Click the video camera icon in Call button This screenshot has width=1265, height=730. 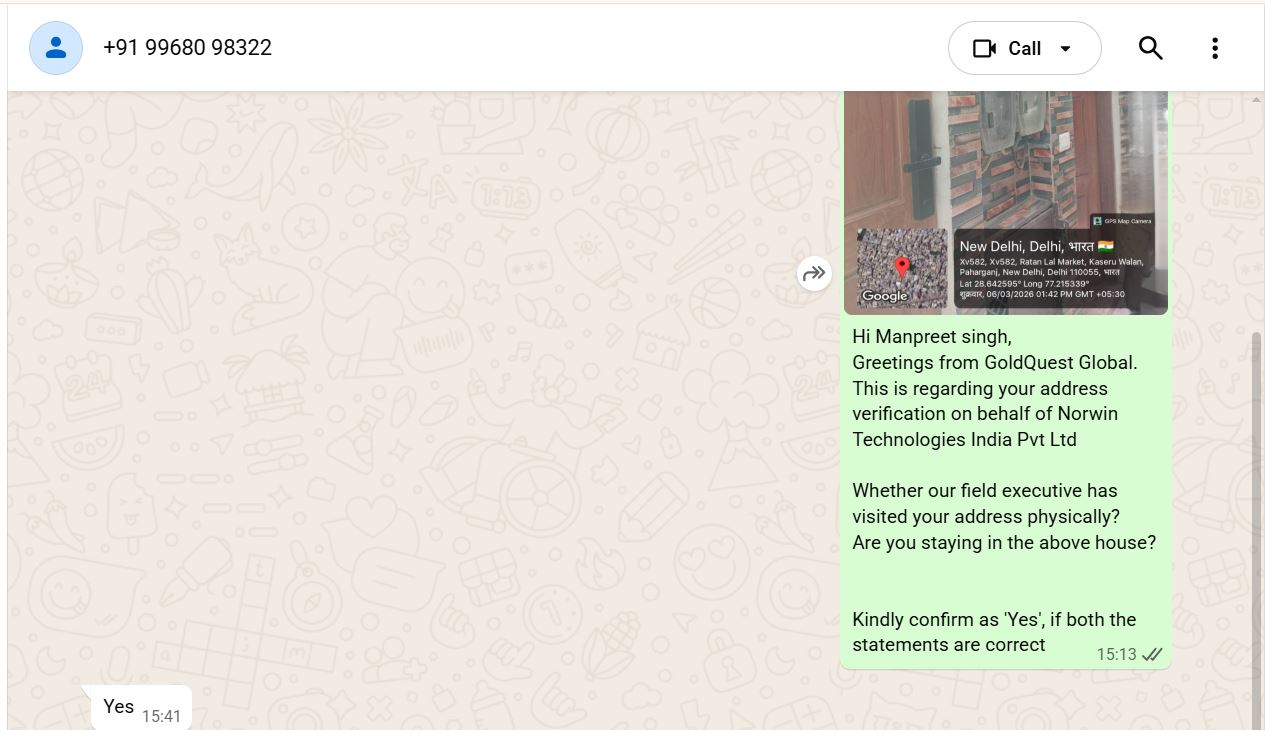[984, 48]
